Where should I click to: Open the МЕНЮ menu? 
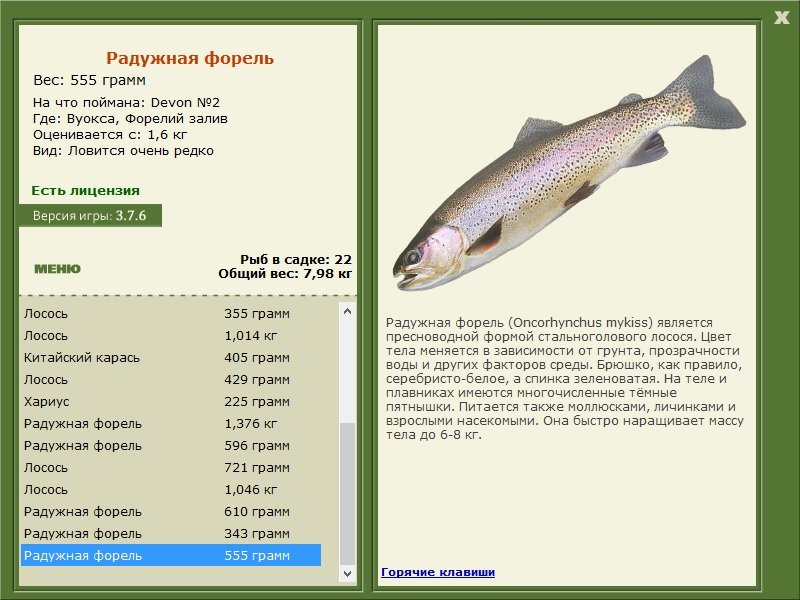57,269
